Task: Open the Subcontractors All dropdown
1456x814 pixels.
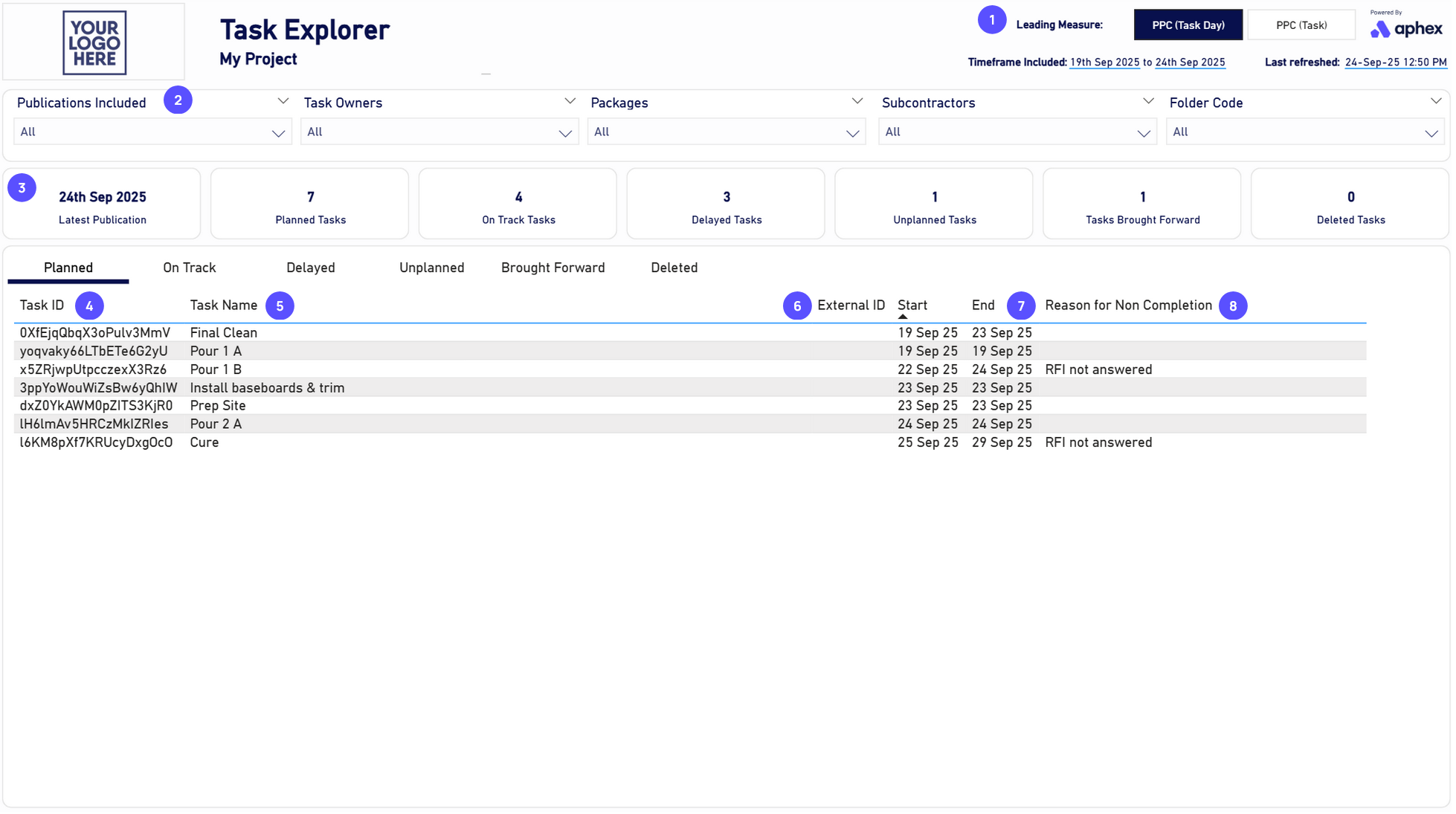Action: click(1019, 133)
